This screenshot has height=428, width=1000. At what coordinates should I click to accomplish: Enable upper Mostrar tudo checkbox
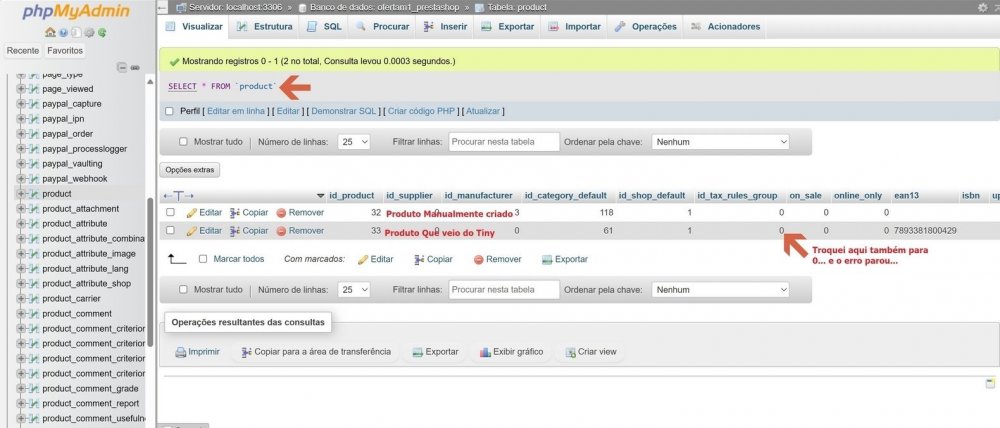pos(184,142)
